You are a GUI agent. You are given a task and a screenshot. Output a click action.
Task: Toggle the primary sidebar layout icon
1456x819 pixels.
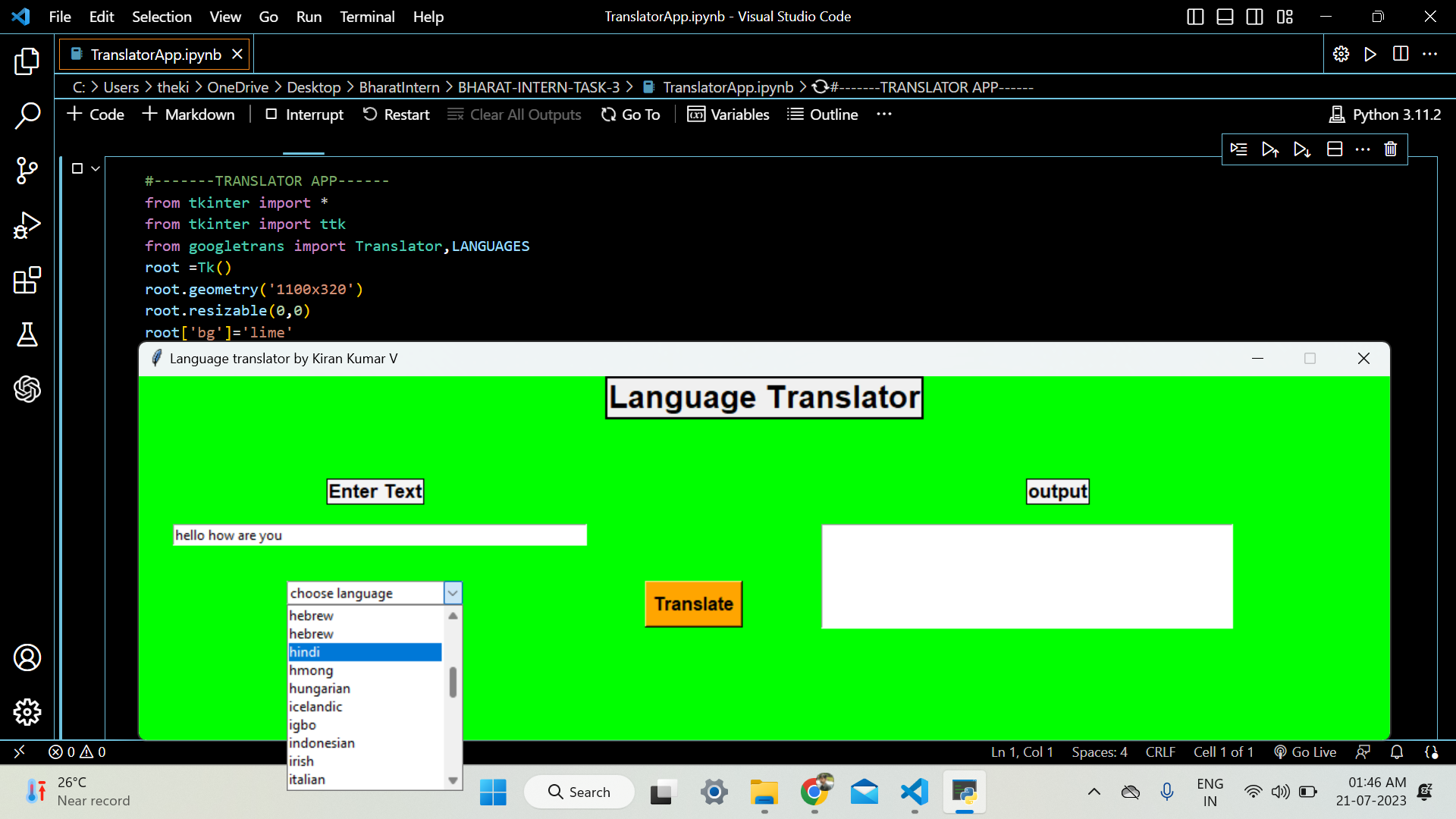pyautogui.click(x=1195, y=16)
